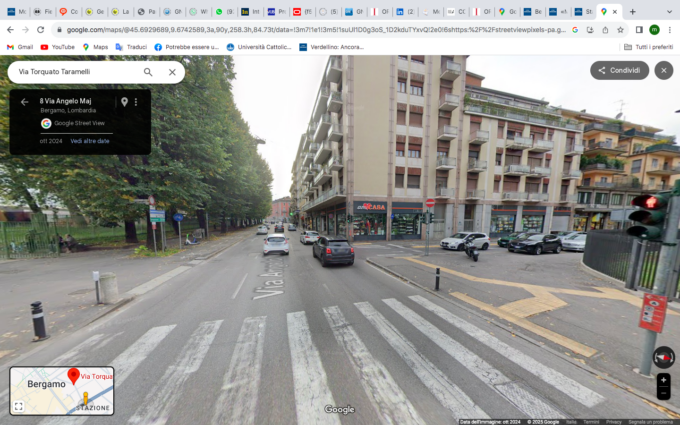Open a new browser tab
Image resolution: width=680 pixels, height=425 pixels.
click(632, 11)
